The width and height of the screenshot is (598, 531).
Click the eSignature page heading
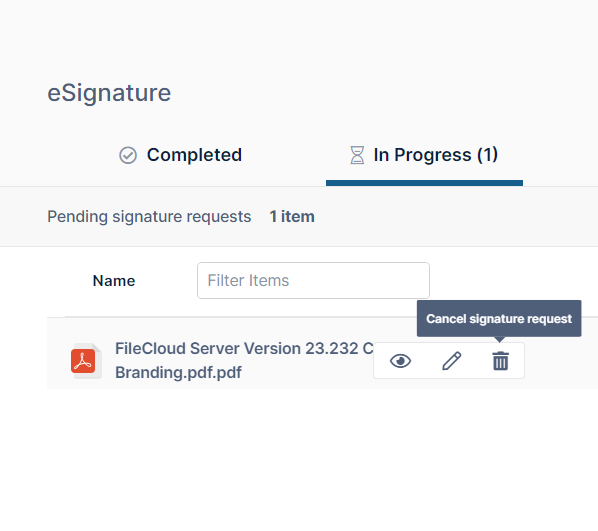tap(109, 93)
